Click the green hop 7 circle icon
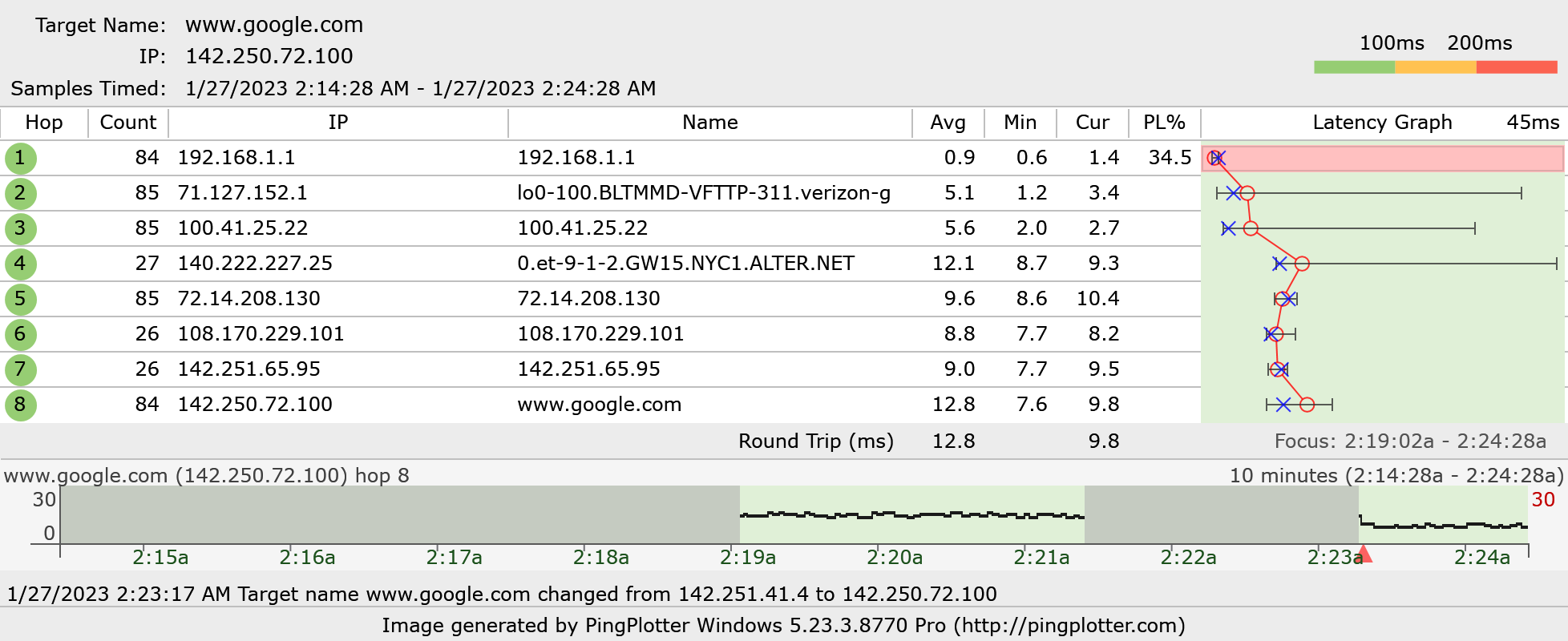 [x=20, y=369]
